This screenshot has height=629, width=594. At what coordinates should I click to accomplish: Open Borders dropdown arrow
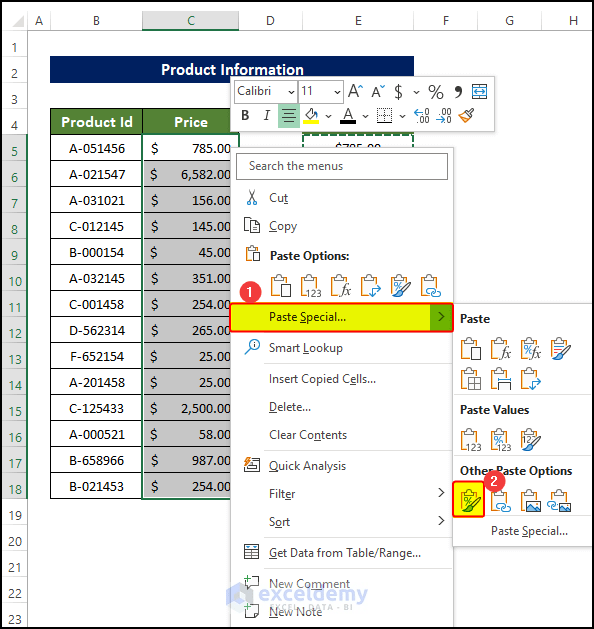point(402,116)
